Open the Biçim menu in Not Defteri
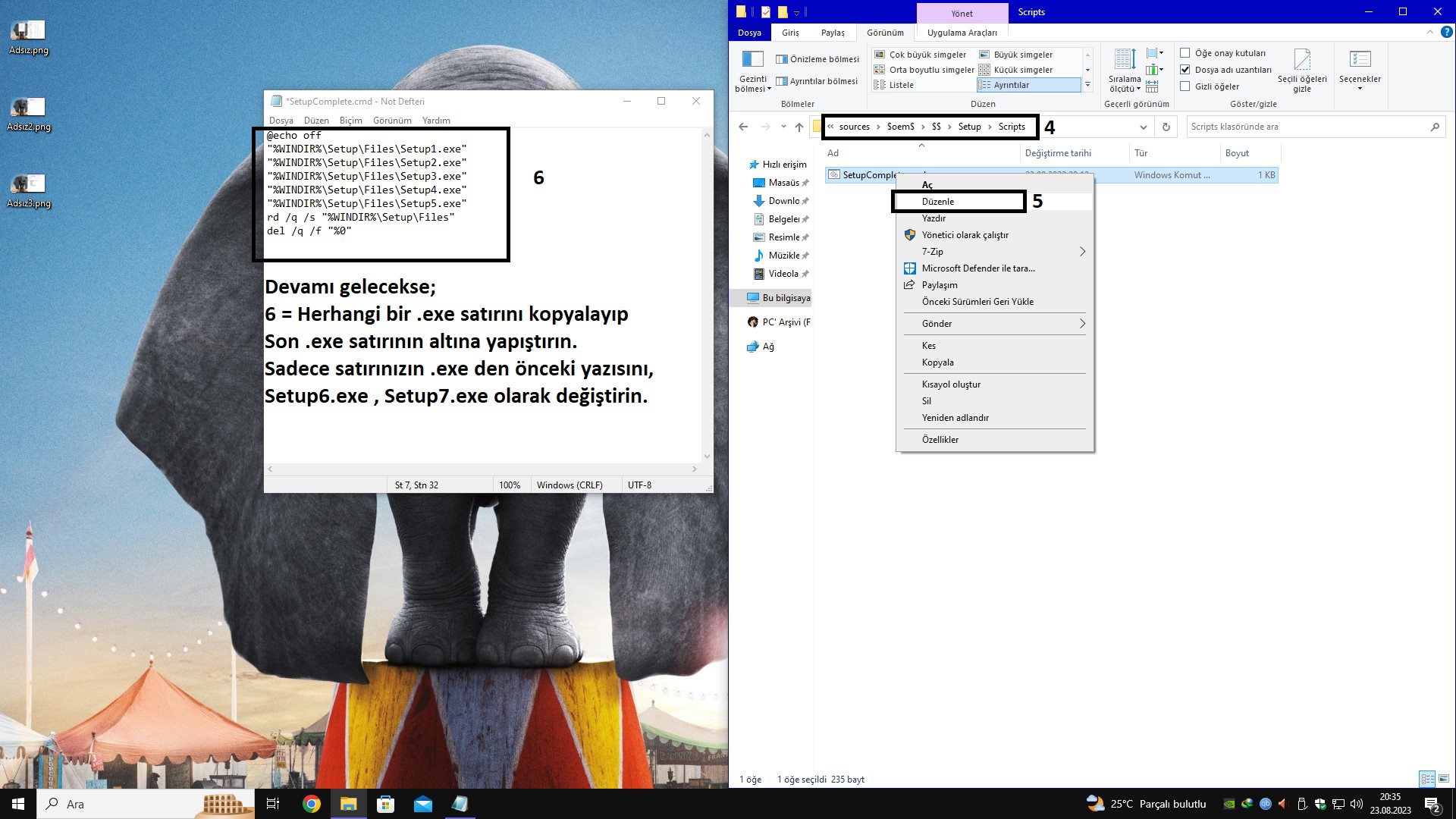Screen dimensions: 1456x819 [350, 121]
